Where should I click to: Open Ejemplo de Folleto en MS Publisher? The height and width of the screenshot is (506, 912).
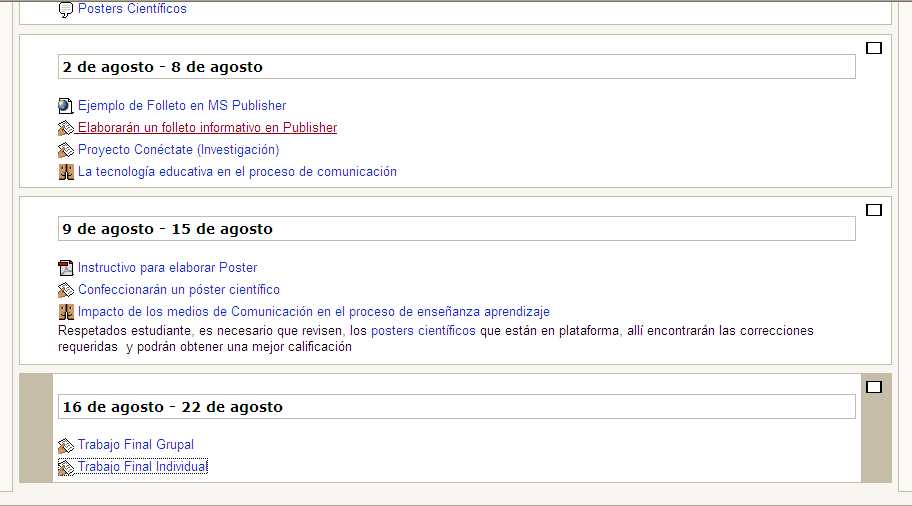(x=182, y=106)
